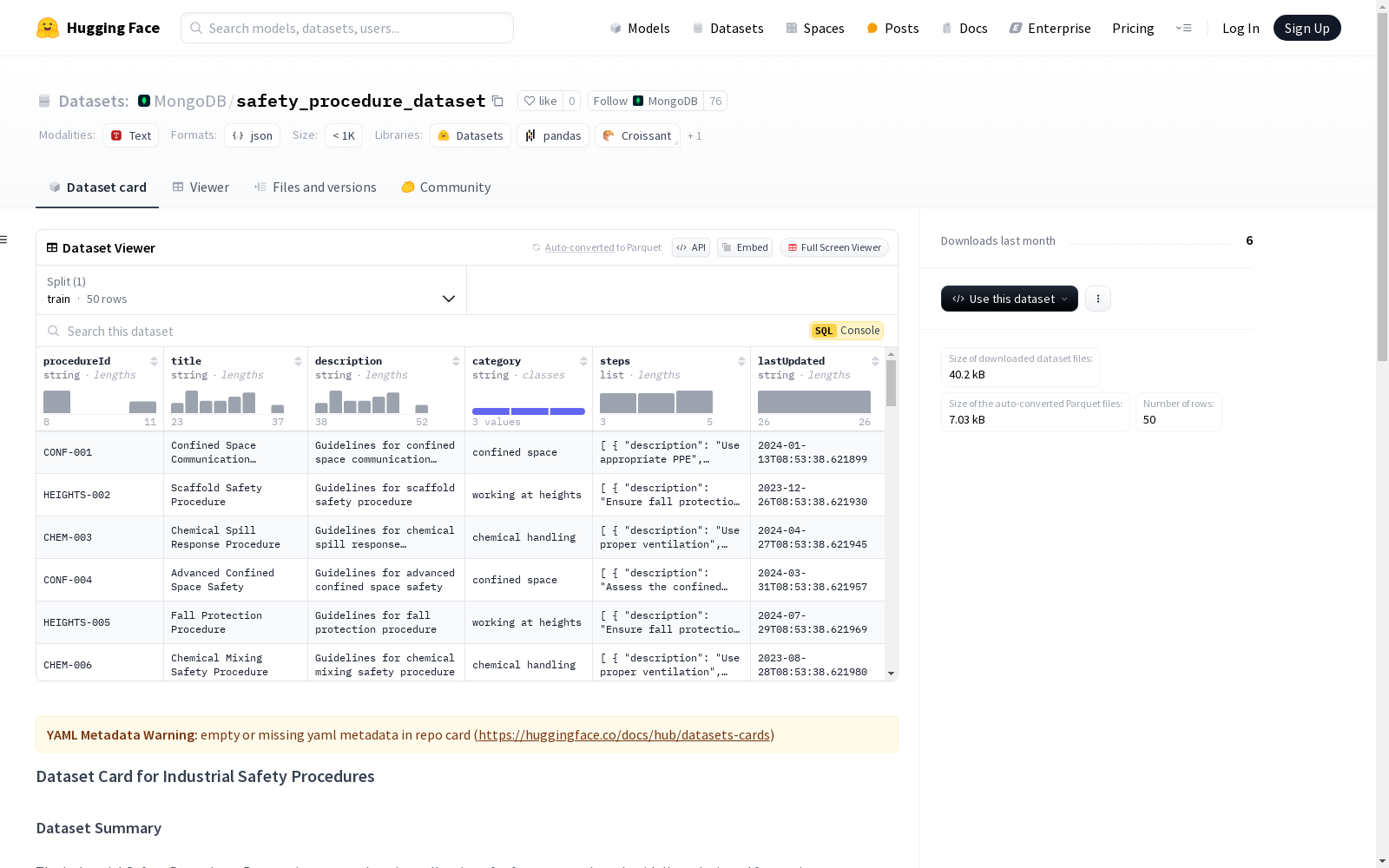Click the Datasets: breadcrumb label
The image size is (1389, 868).
93,101
